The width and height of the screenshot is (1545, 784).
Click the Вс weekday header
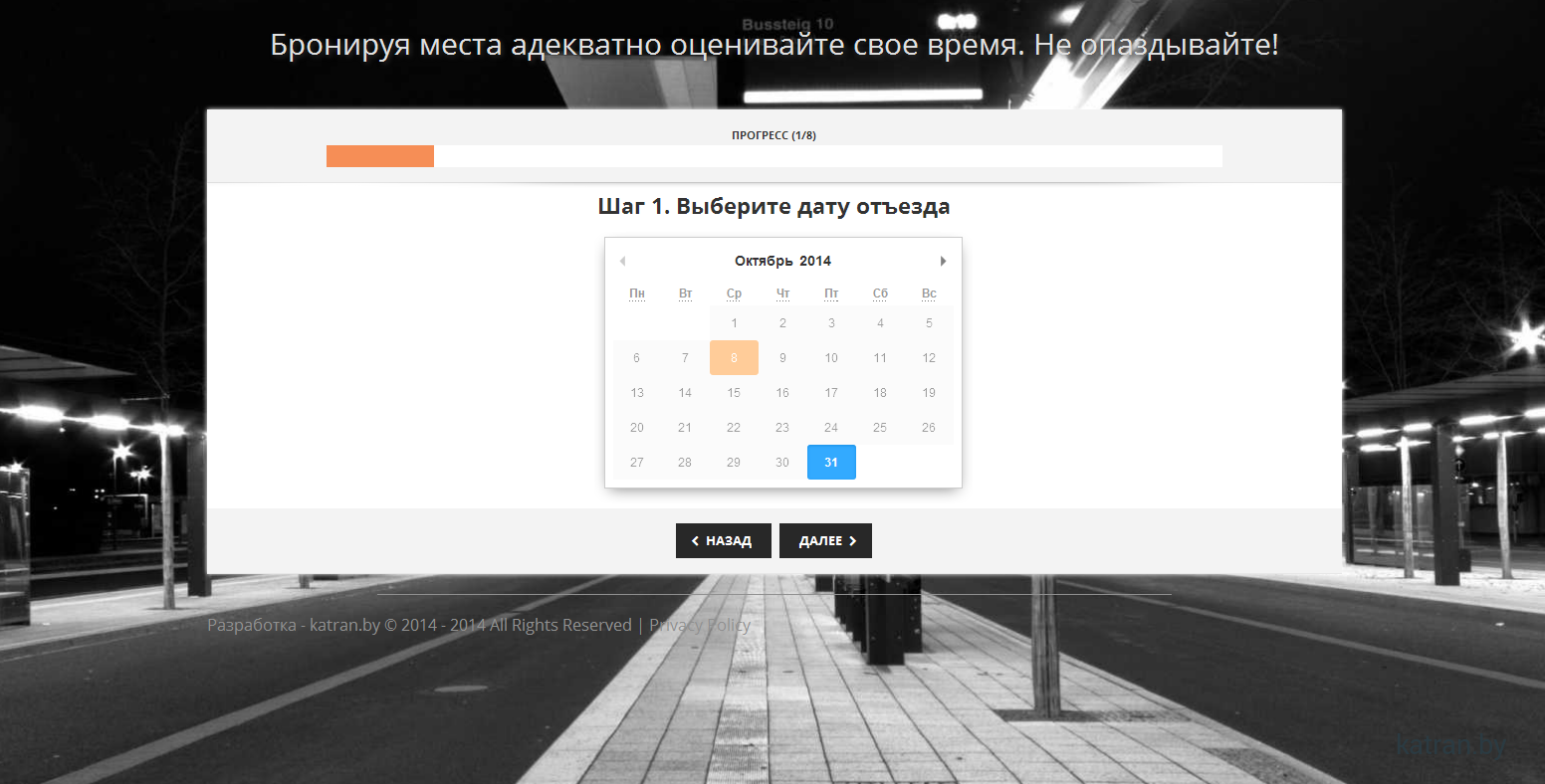[x=929, y=294]
